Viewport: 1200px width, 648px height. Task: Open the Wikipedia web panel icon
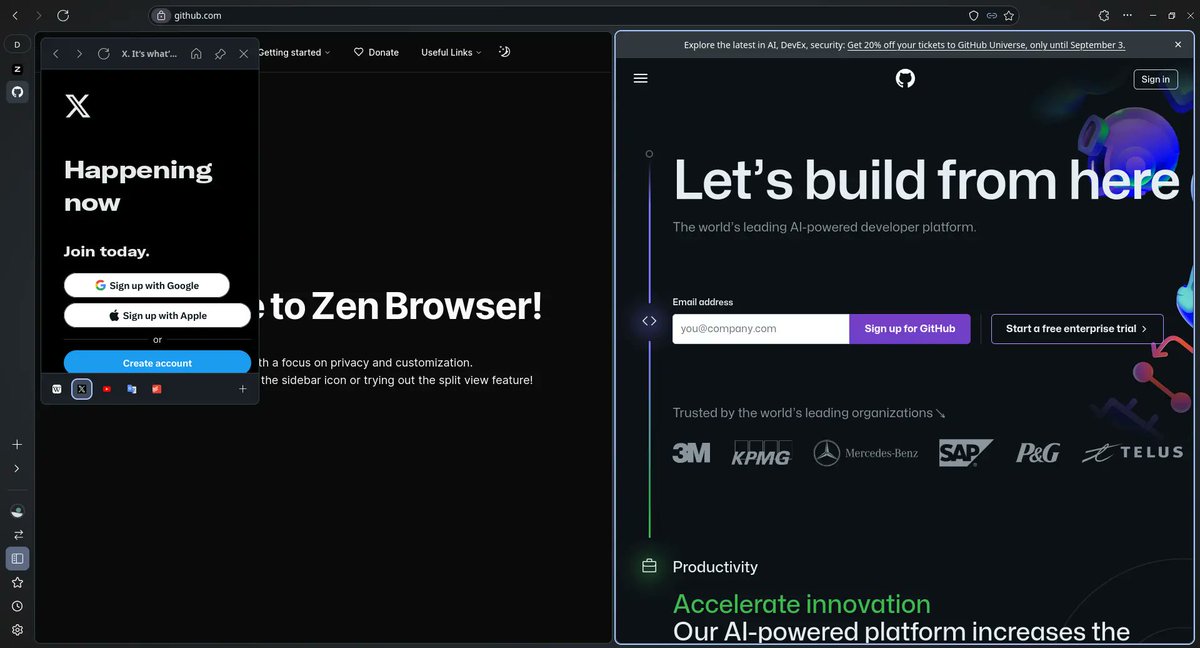coord(57,389)
